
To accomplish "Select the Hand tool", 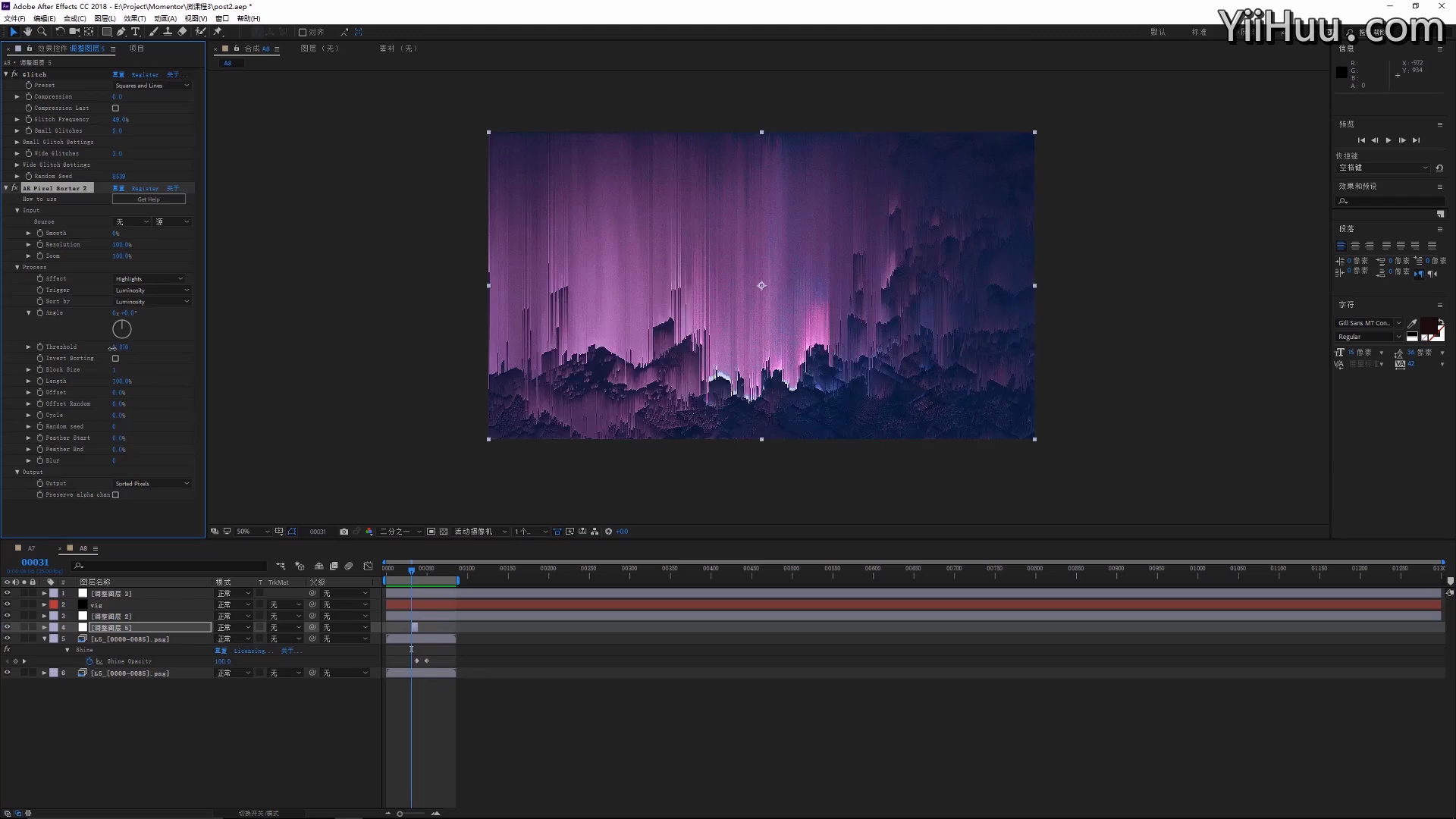I will click(27, 32).
